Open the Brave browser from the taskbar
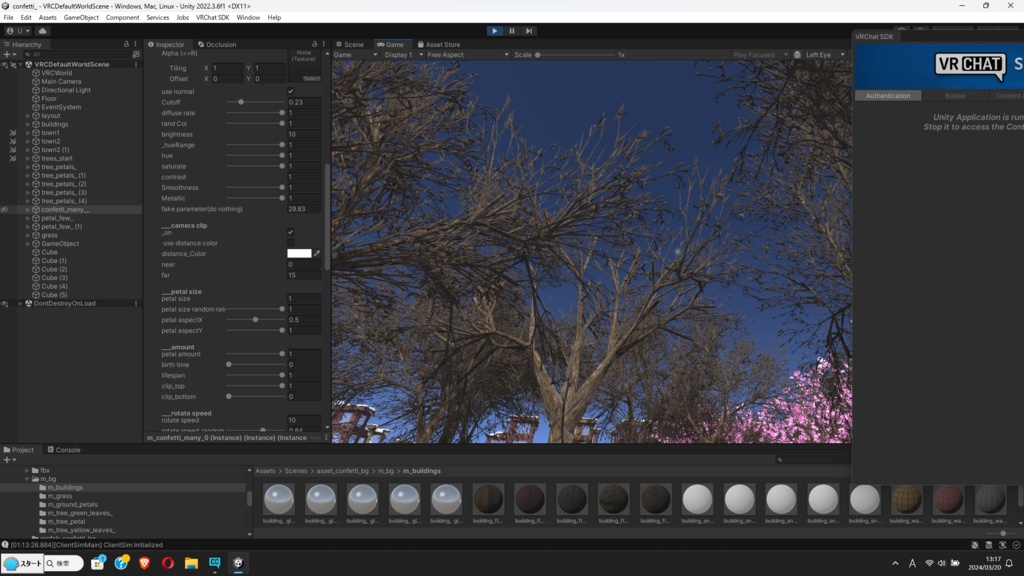The height and width of the screenshot is (576, 1024). coord(144,563)
